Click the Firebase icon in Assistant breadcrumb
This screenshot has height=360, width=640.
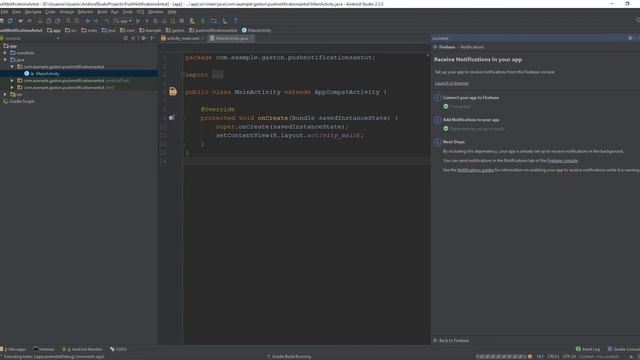click(436, 47)
